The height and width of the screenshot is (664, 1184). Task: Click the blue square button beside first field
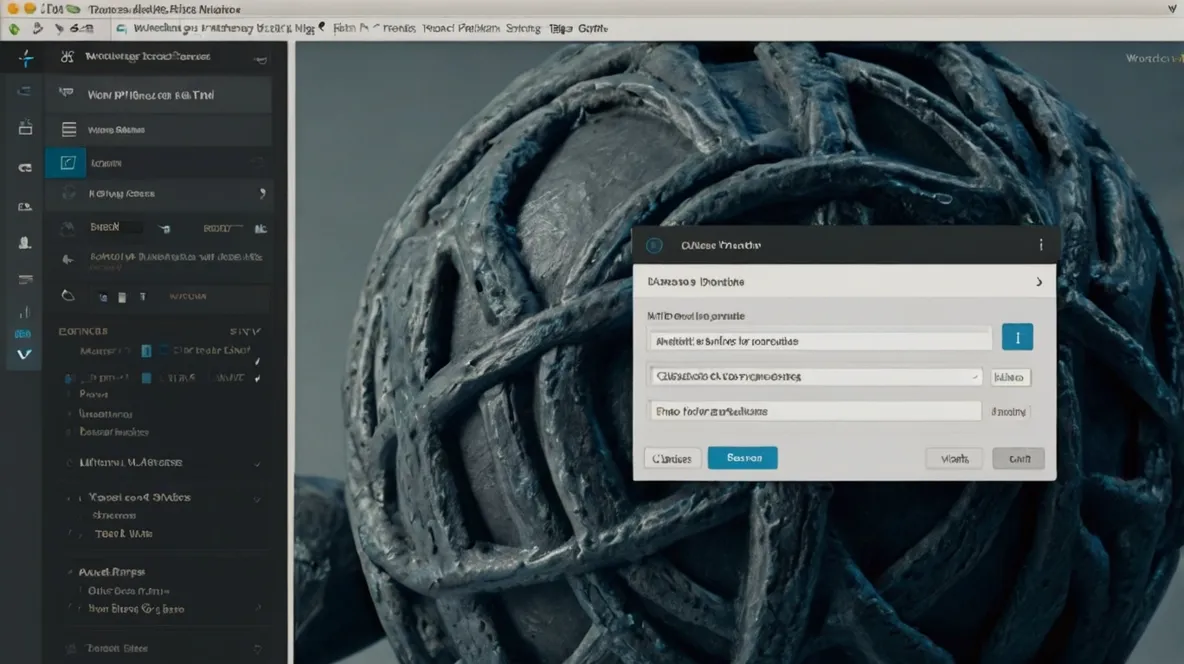[1017, 337]
